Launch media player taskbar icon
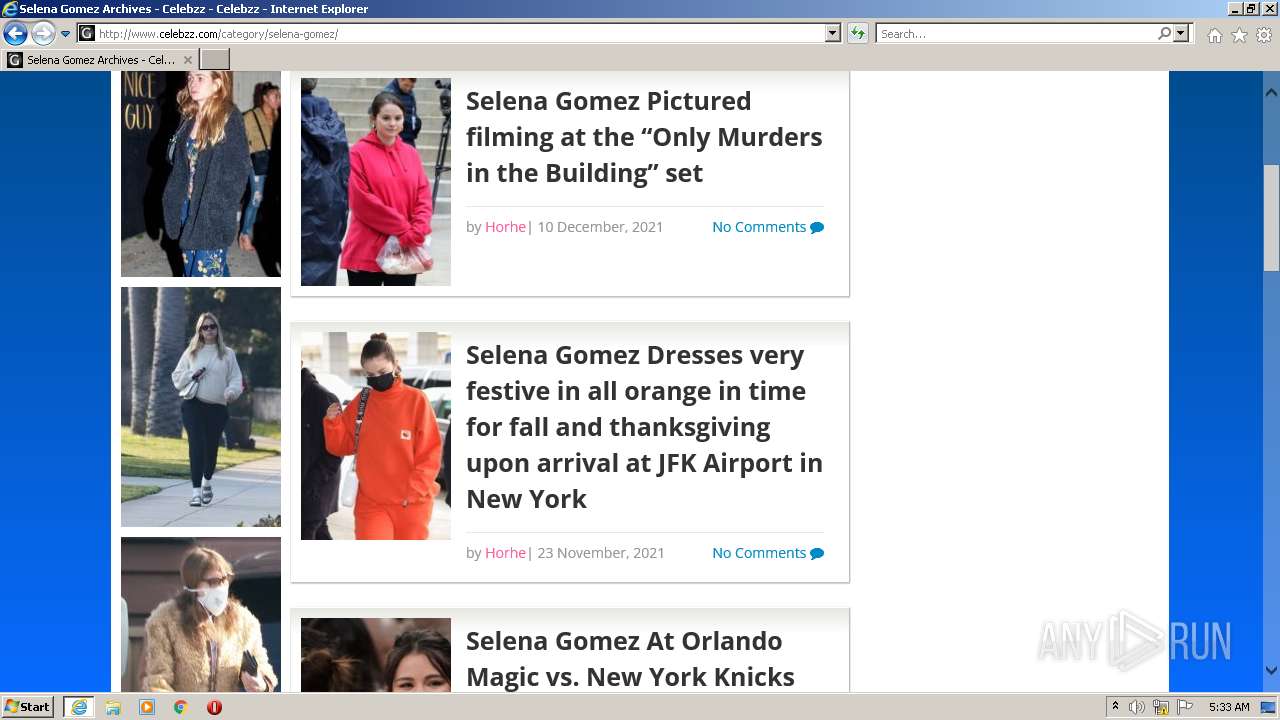 point(147,707)
